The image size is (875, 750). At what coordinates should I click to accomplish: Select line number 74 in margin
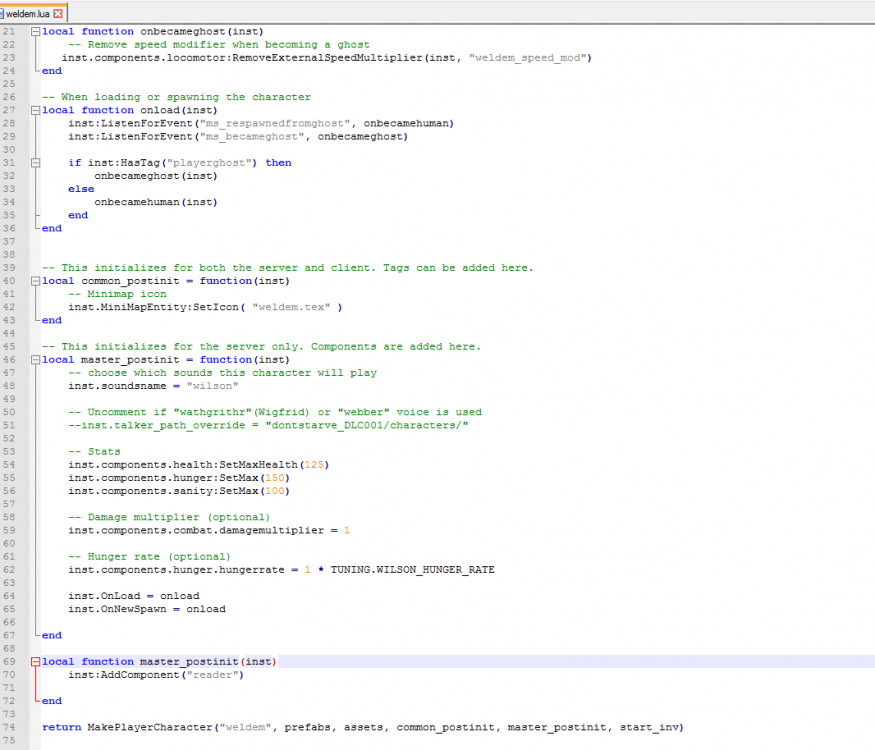tap(9, 727)
